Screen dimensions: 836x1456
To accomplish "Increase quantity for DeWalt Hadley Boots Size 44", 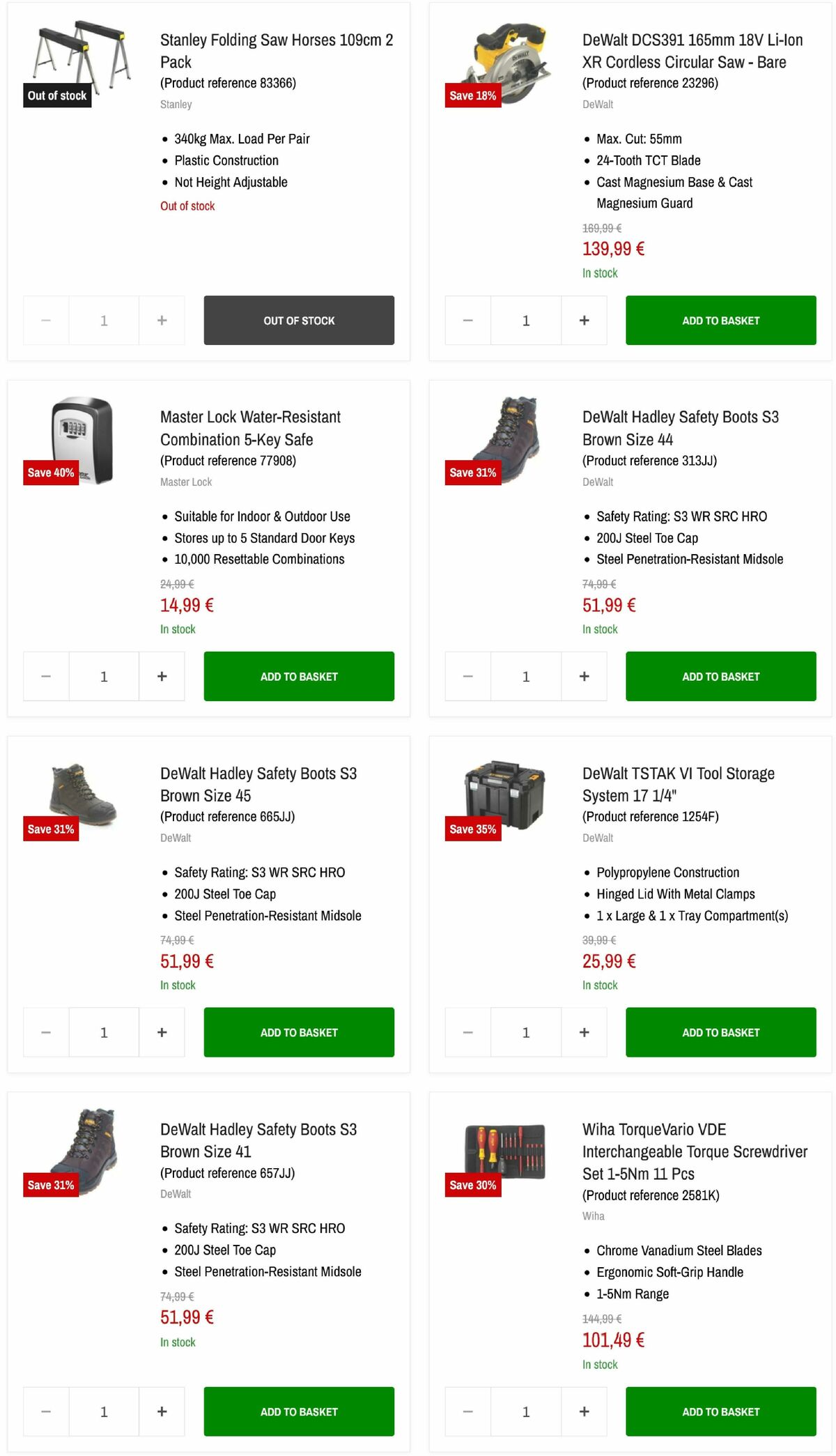I will (584, 675).
